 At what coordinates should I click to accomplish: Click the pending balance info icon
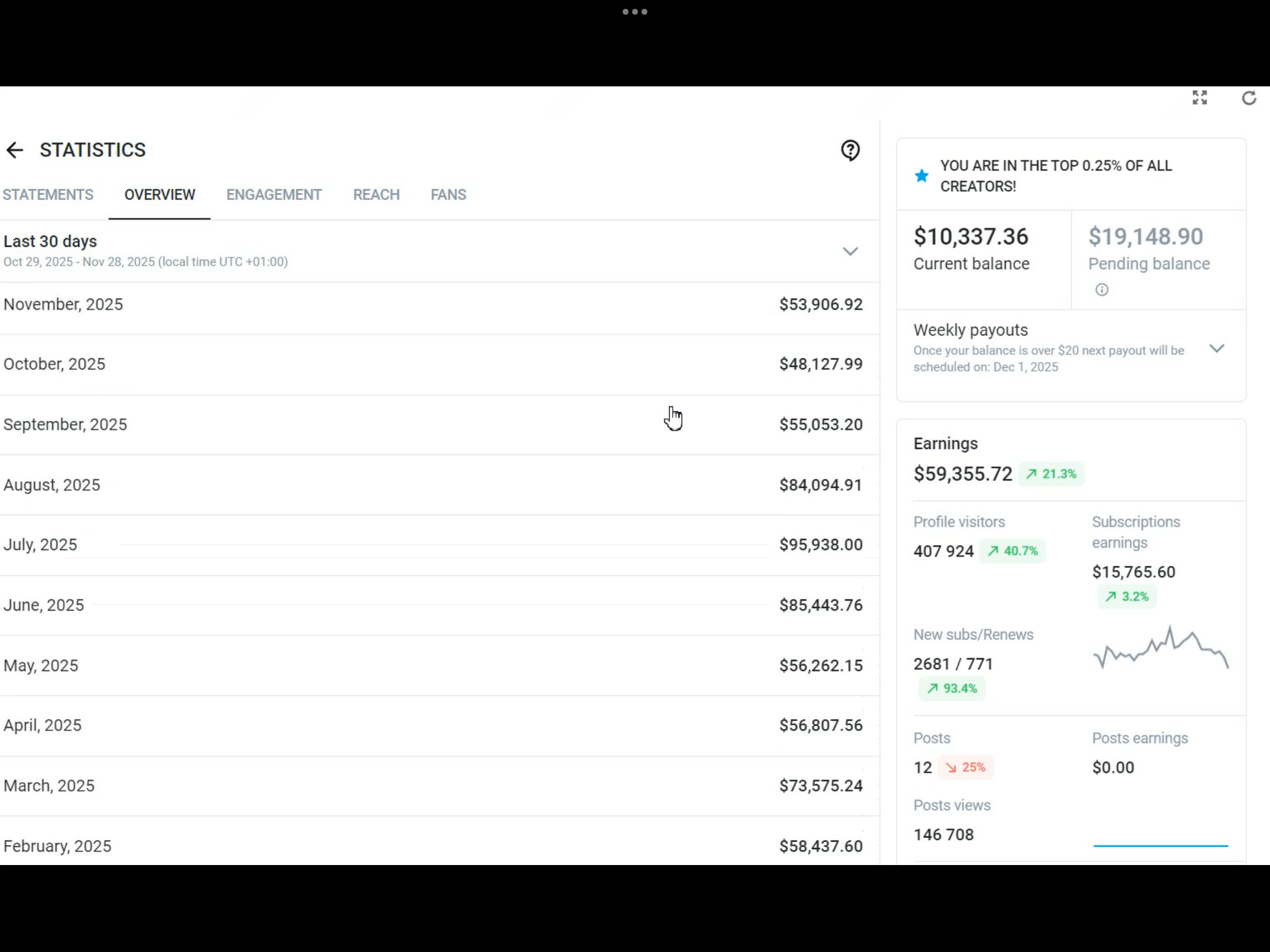click(x=1102, y=290)
